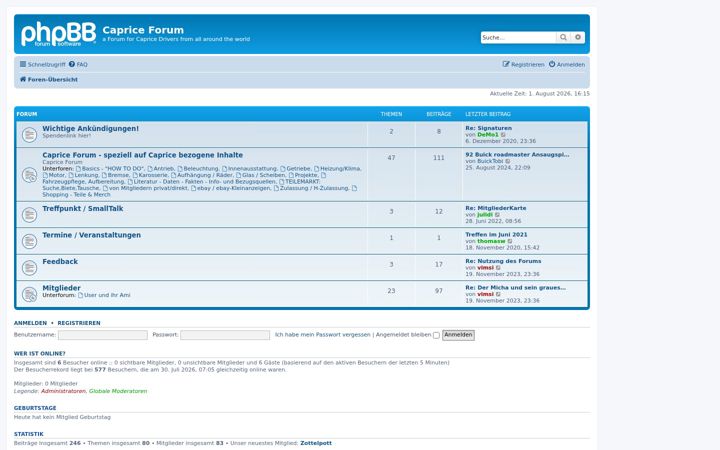720x450 pixels.
Task: Click the Termine / Veranstaltungen forum icon
Action: point(29,241)
